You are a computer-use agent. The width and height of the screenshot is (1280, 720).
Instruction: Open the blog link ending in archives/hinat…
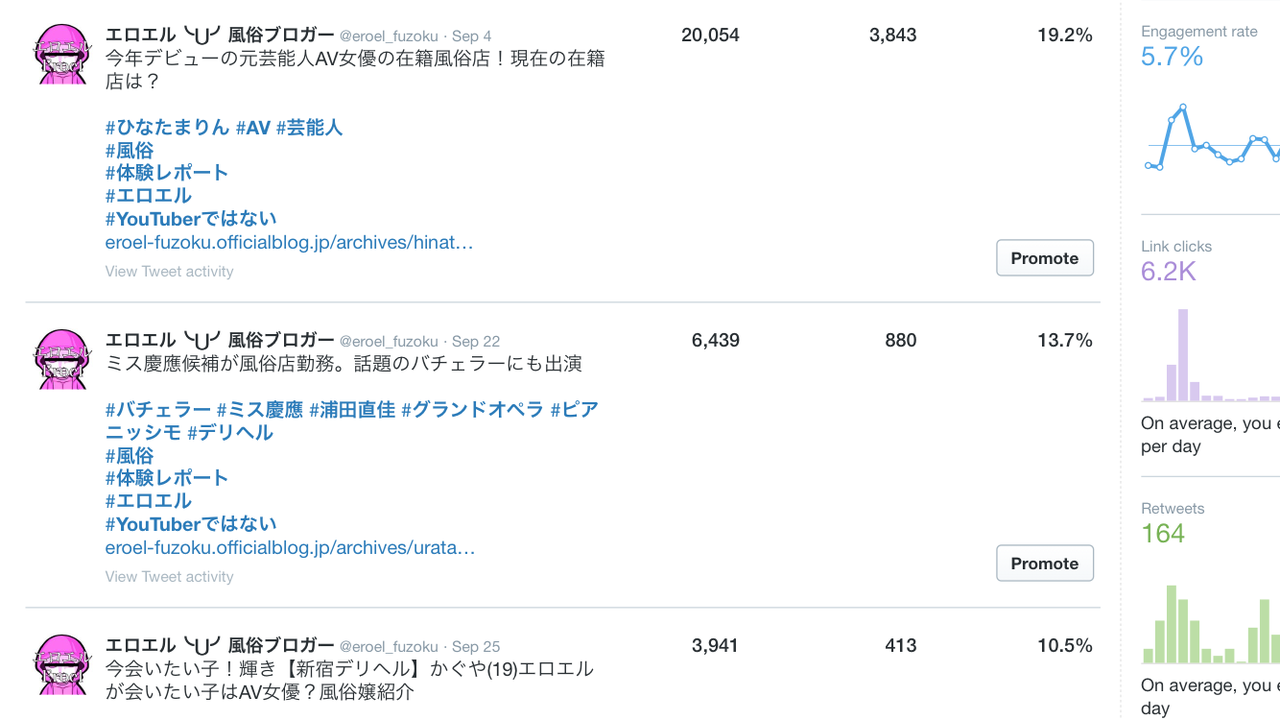[289, 242]
